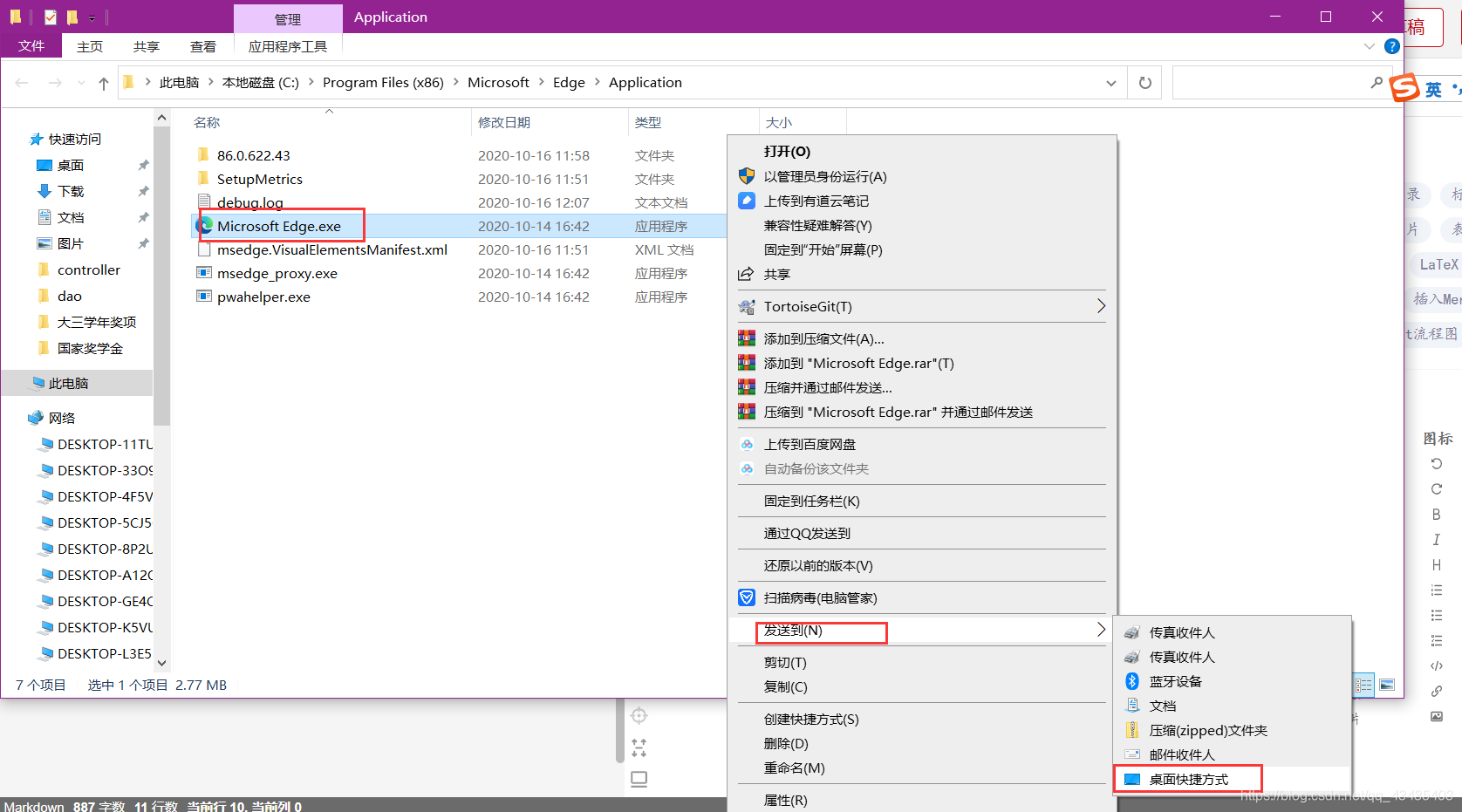
Task: Send via QQ menu item
Action: pos(922,533)
